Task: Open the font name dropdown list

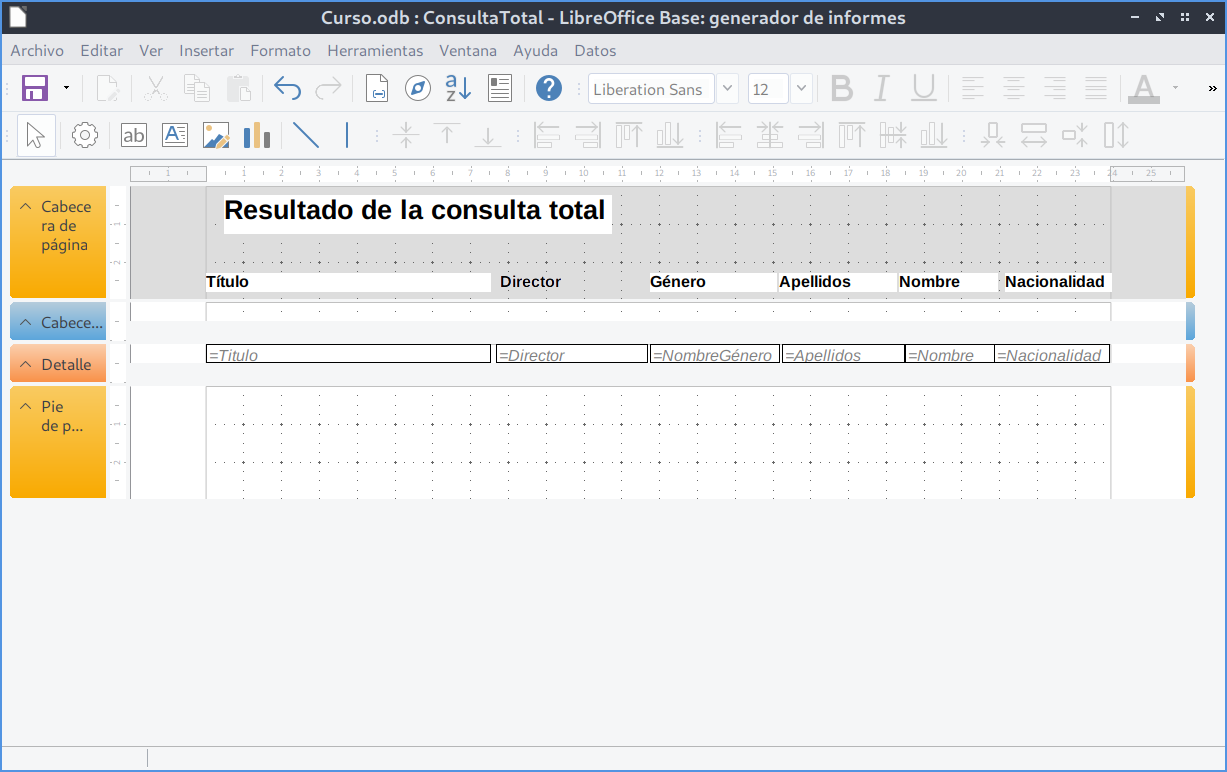Action: 728,89
